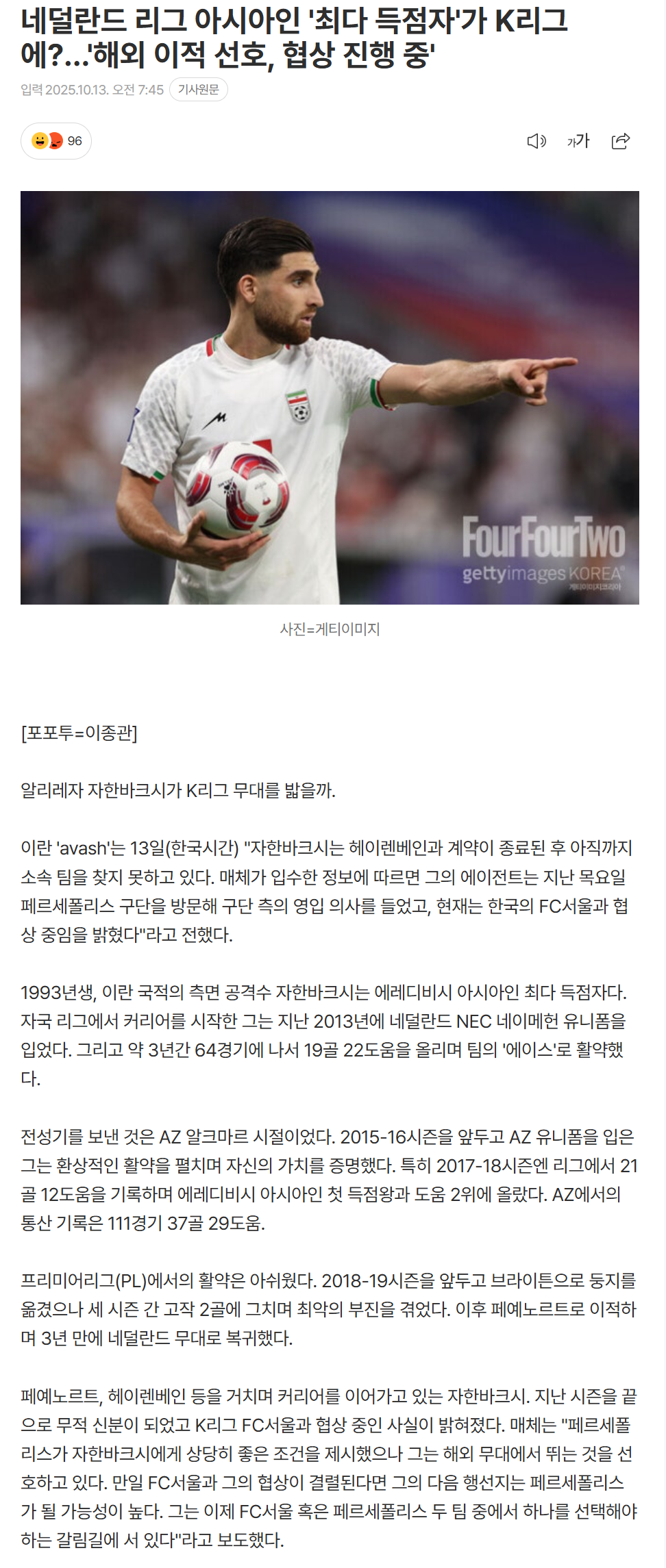Click the paragraph starting with 이란 'avash'
The width and height of the screenshot is (666, 1568).
pos(327,891)
